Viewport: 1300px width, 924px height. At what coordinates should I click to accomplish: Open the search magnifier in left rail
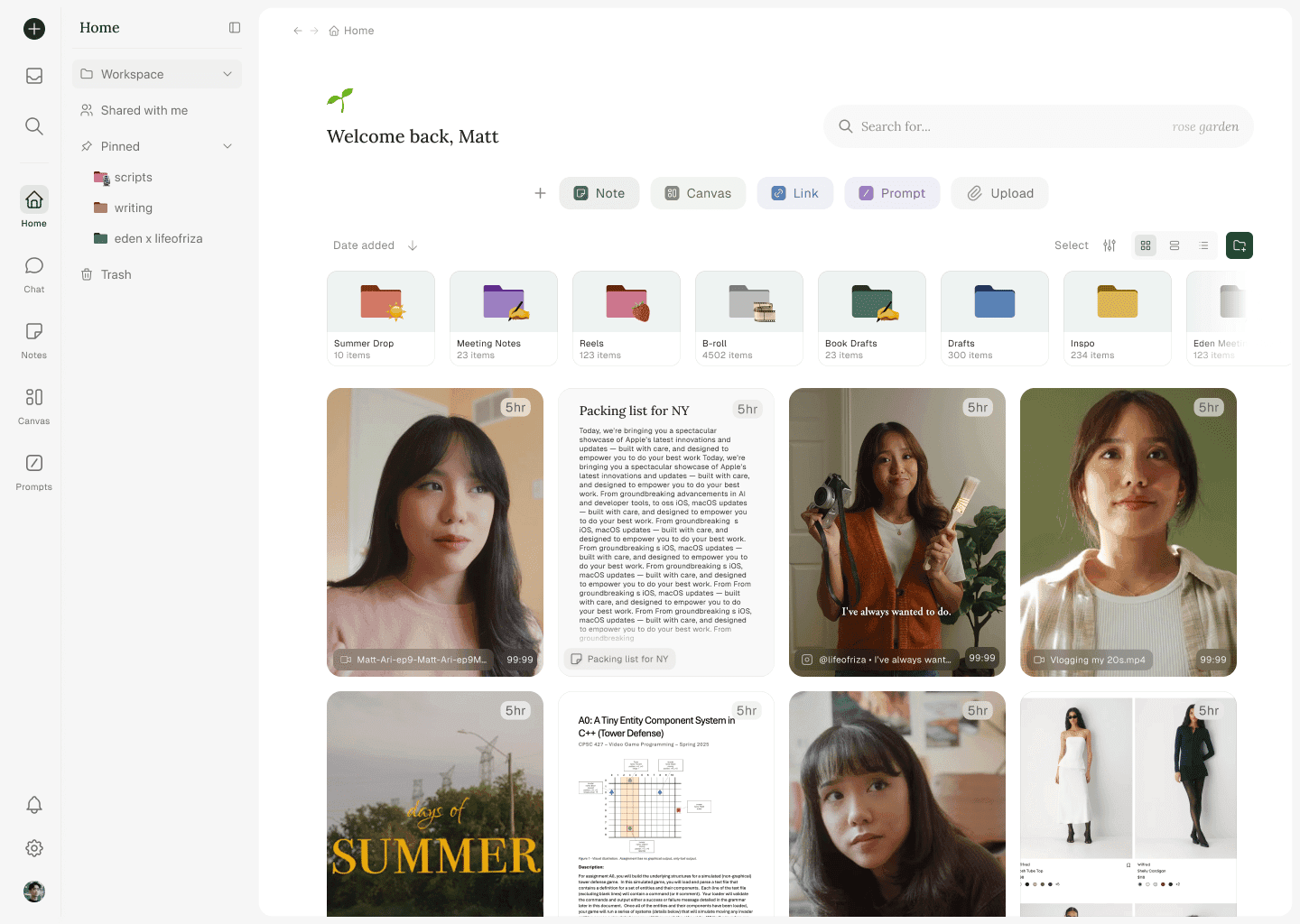coord(34,126)
